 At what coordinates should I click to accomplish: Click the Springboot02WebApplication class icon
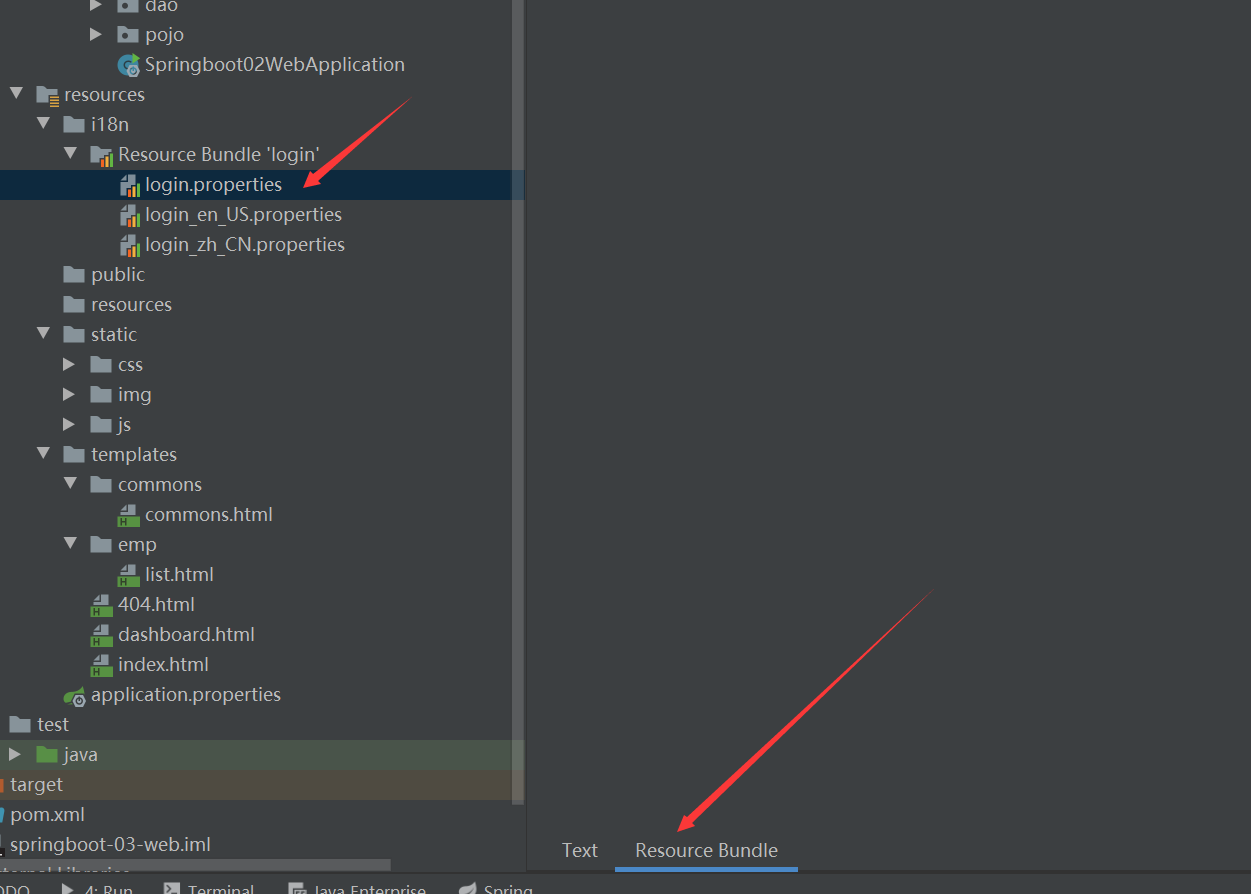pos(128,65)
